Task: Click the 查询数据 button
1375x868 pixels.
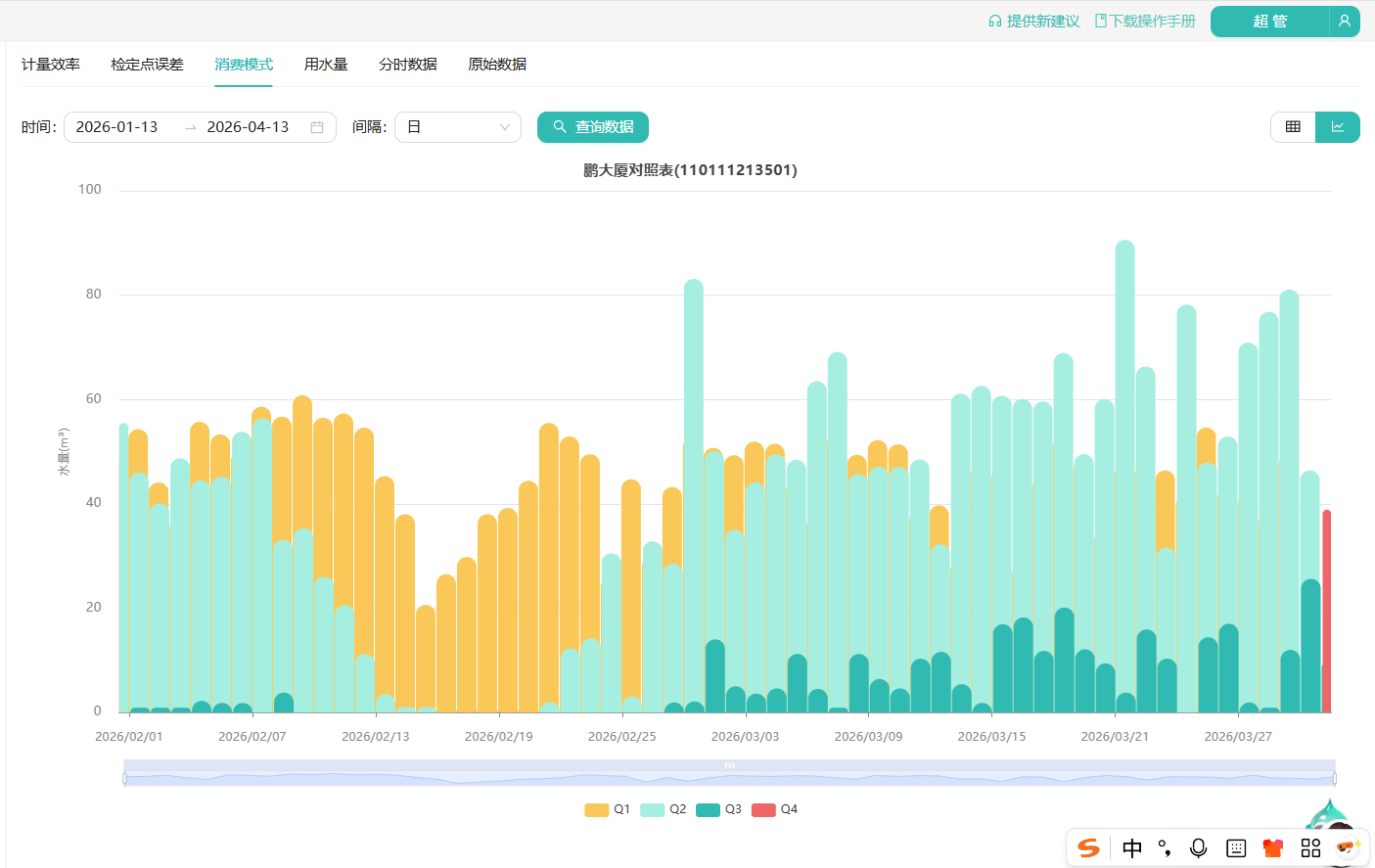Action: click(593, 127)
